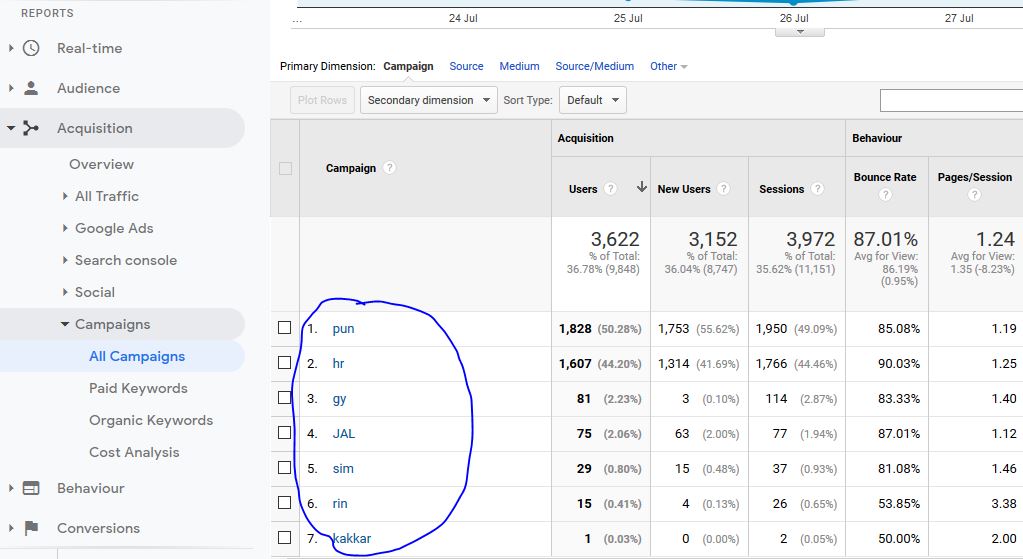Sort by Bounce Rate column header
This screenshot has width=1023, height=559.
point(885,177)
